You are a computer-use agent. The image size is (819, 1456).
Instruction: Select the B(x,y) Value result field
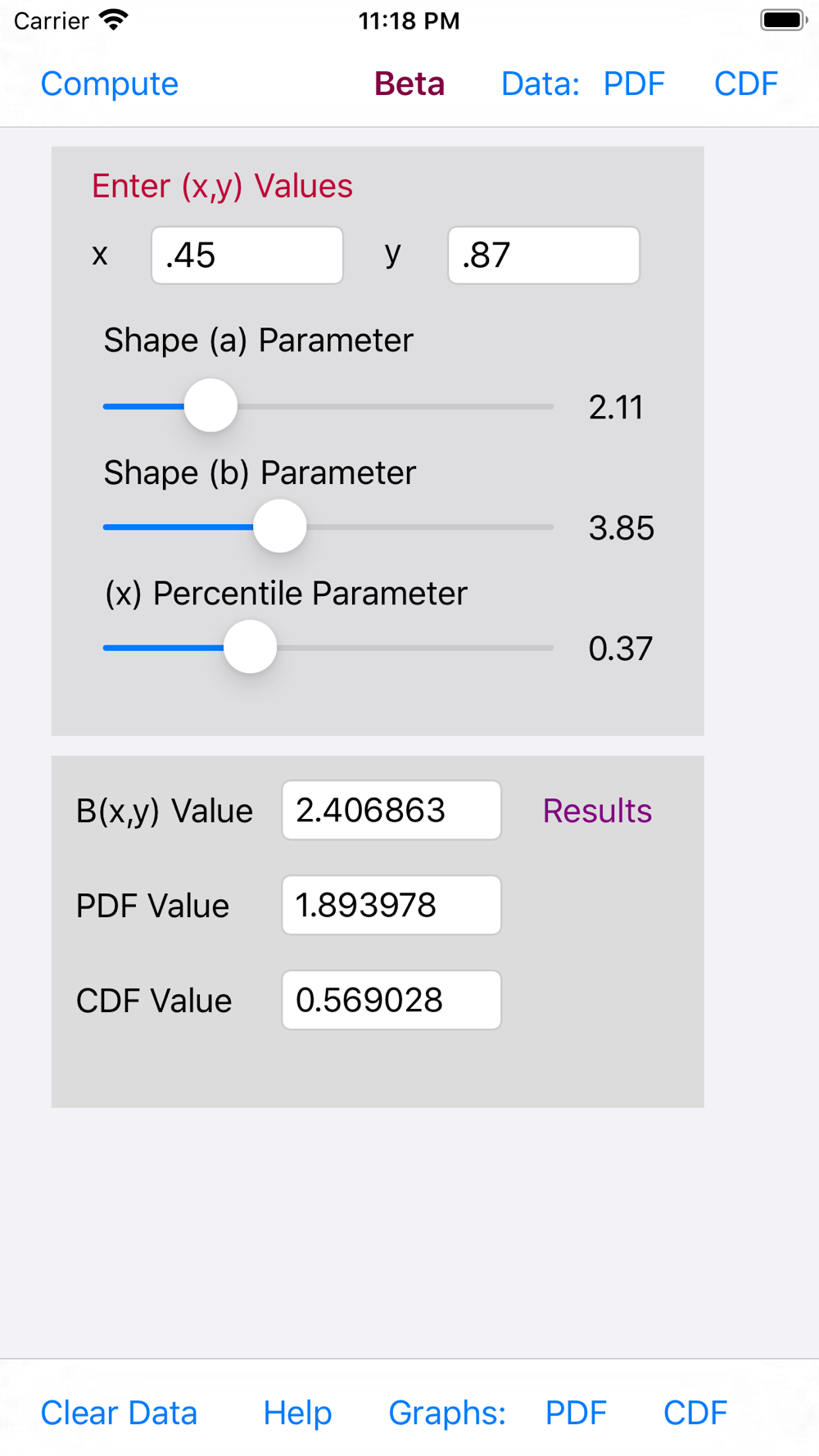(391, 810)
